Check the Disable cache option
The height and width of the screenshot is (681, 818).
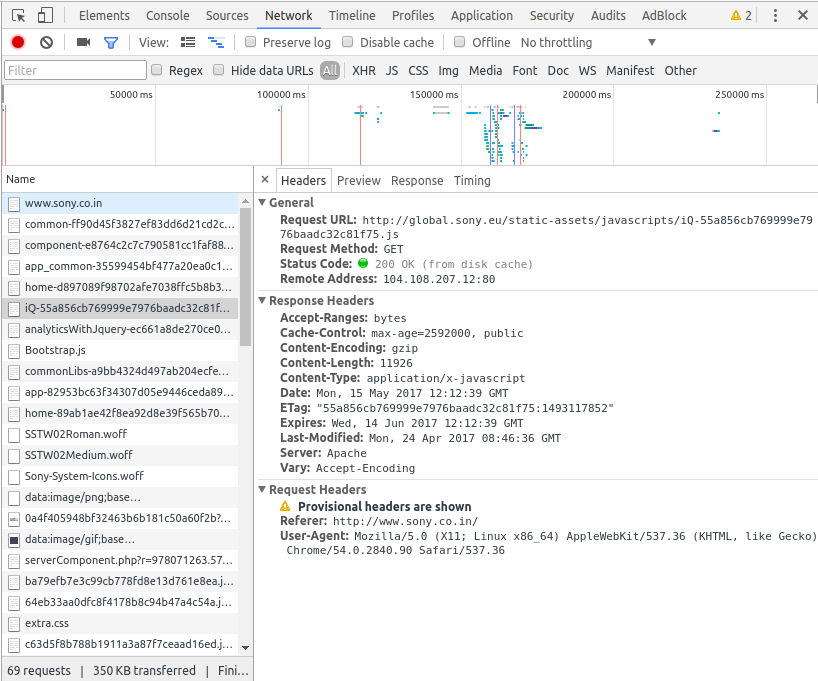click(347, 42)
